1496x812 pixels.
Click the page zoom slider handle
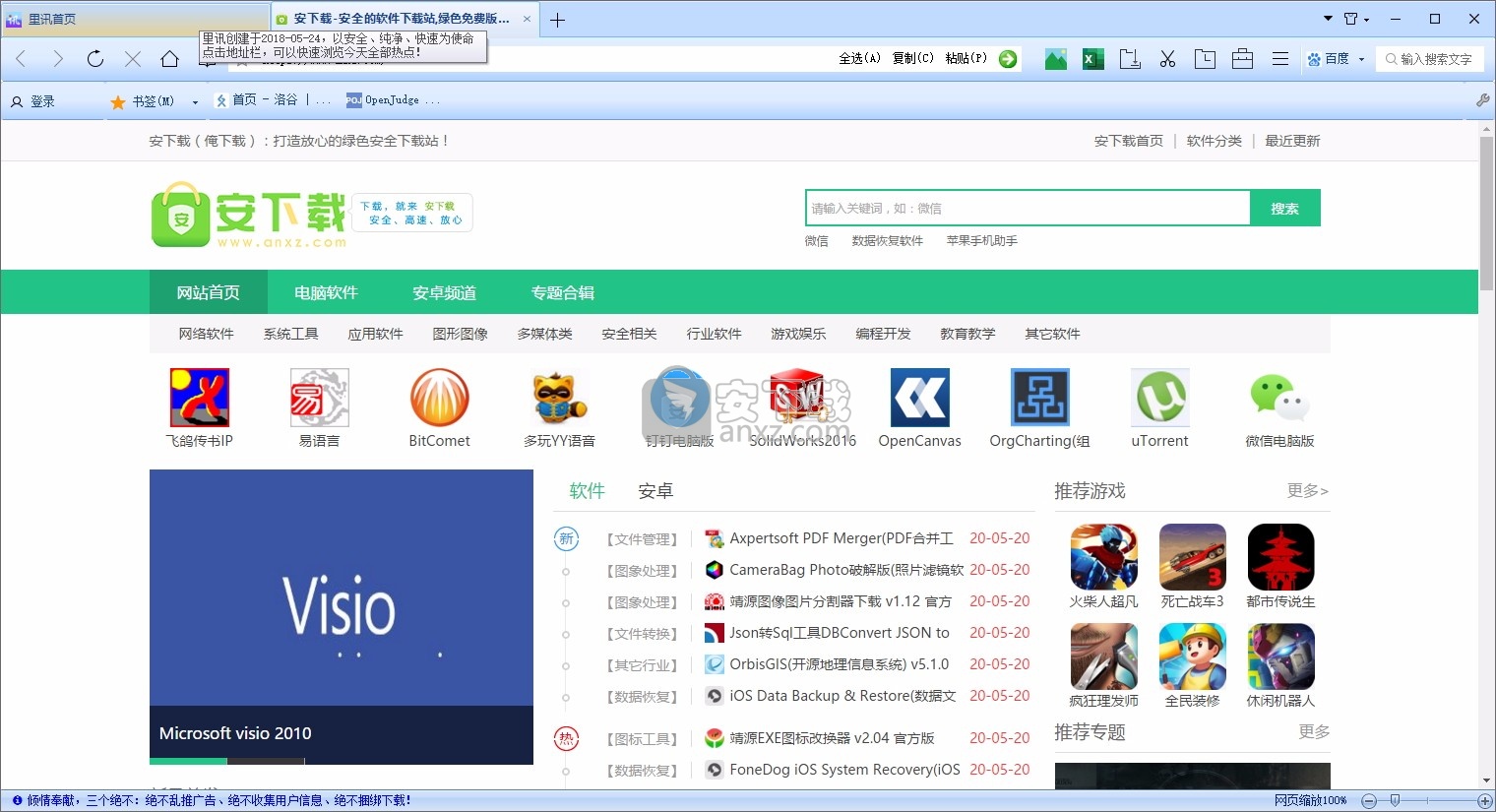coord(1395,800)
